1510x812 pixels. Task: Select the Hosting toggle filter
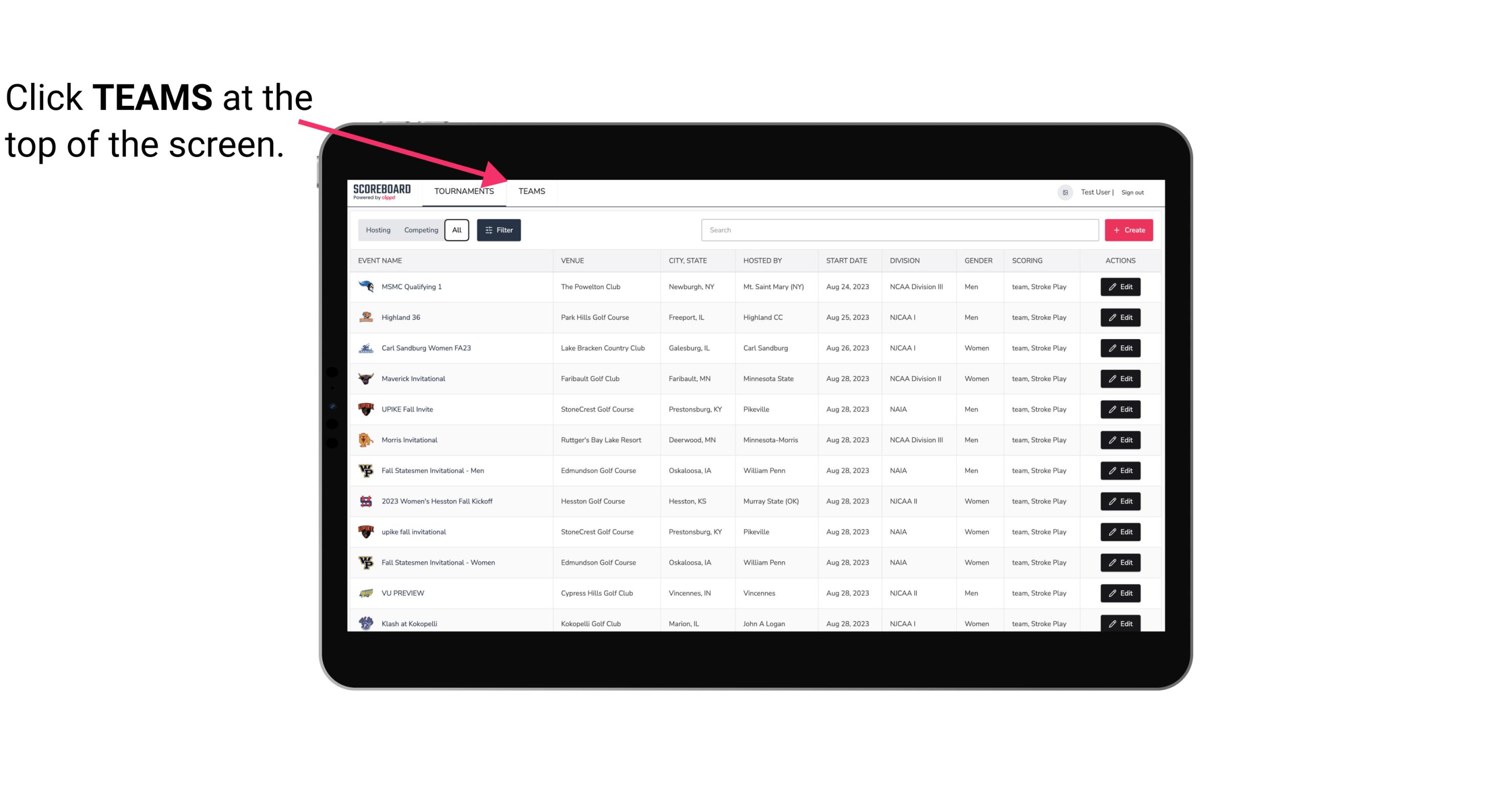pyautogui.click(x=378, y=230)
